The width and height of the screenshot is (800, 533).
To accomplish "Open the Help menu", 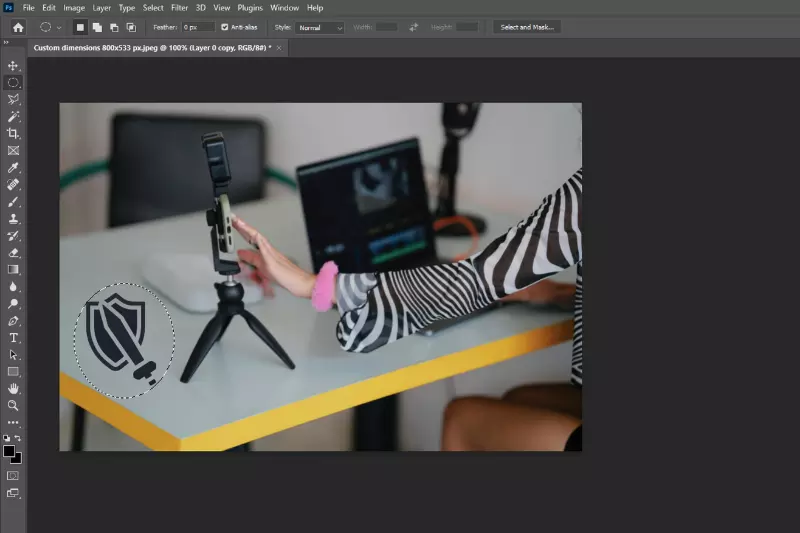I will [315, 8].
